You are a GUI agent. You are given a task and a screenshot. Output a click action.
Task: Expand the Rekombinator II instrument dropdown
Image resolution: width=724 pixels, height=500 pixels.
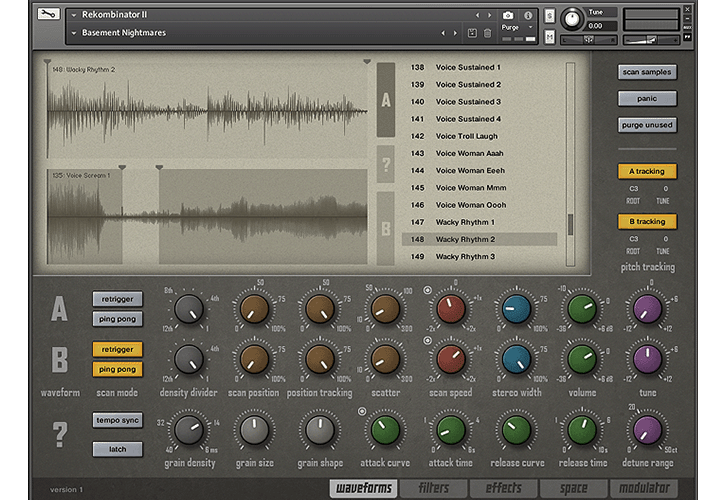click(x=74, y=15)
